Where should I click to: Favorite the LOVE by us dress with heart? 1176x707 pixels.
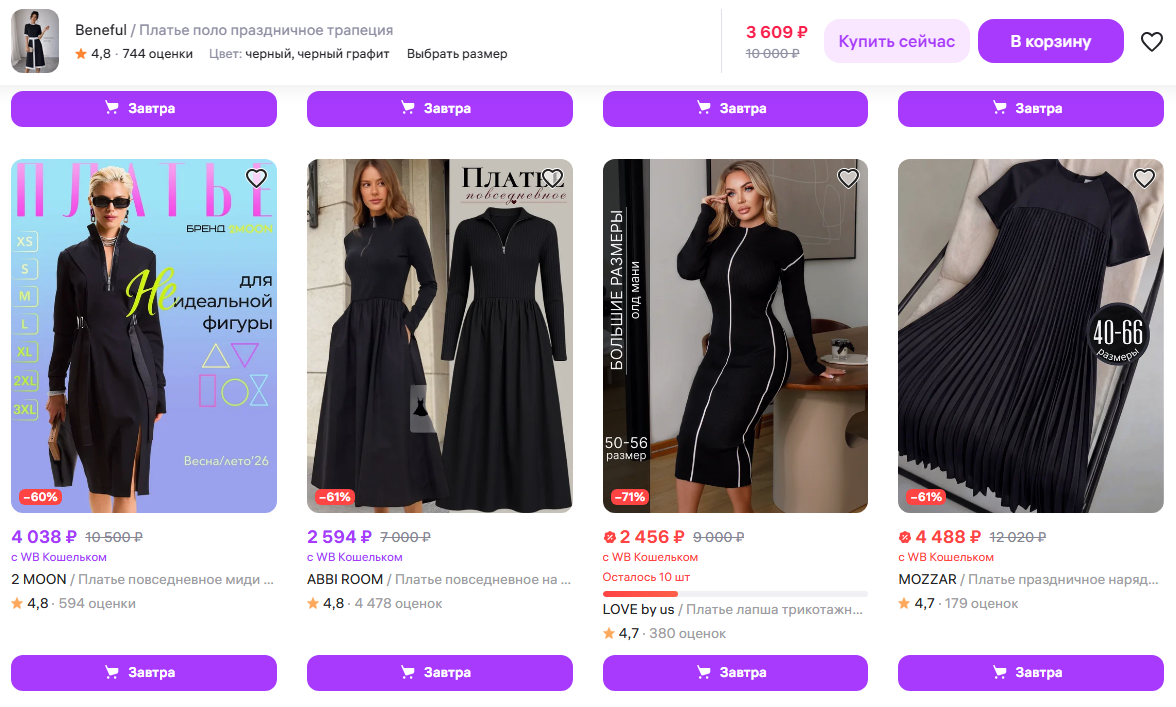click(x=848, y=178)
